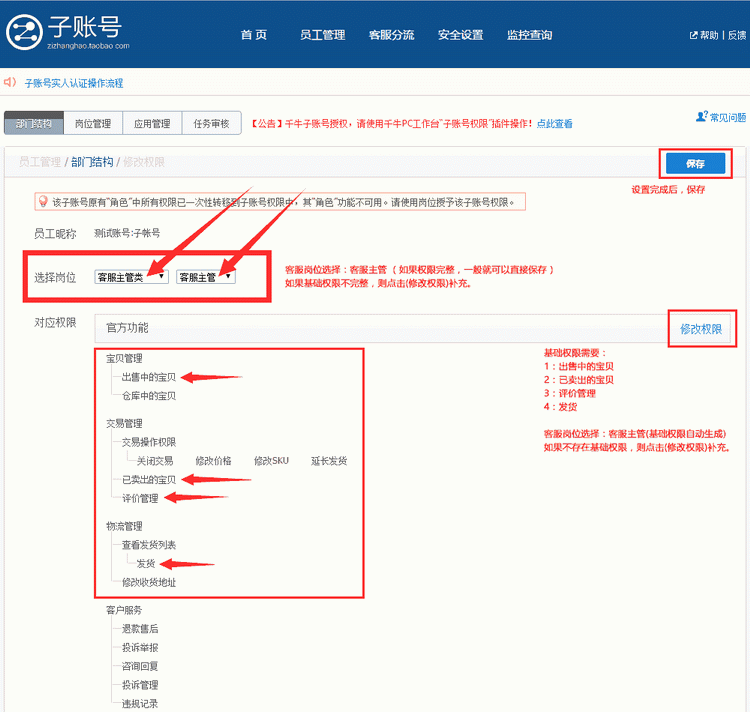
Task: Click the blue 保存 button
Action: click(x=695, y=164)
